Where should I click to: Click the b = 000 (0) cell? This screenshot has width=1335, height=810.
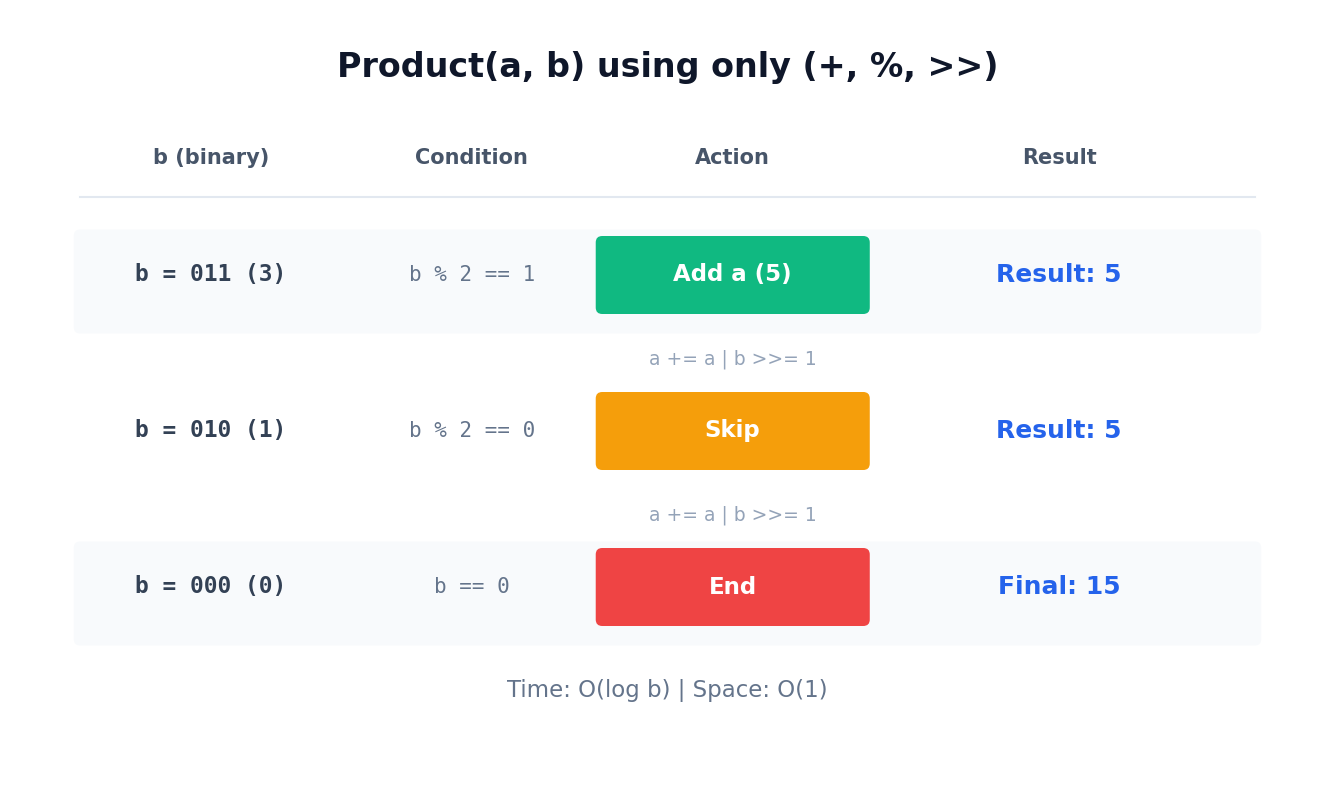210,586
